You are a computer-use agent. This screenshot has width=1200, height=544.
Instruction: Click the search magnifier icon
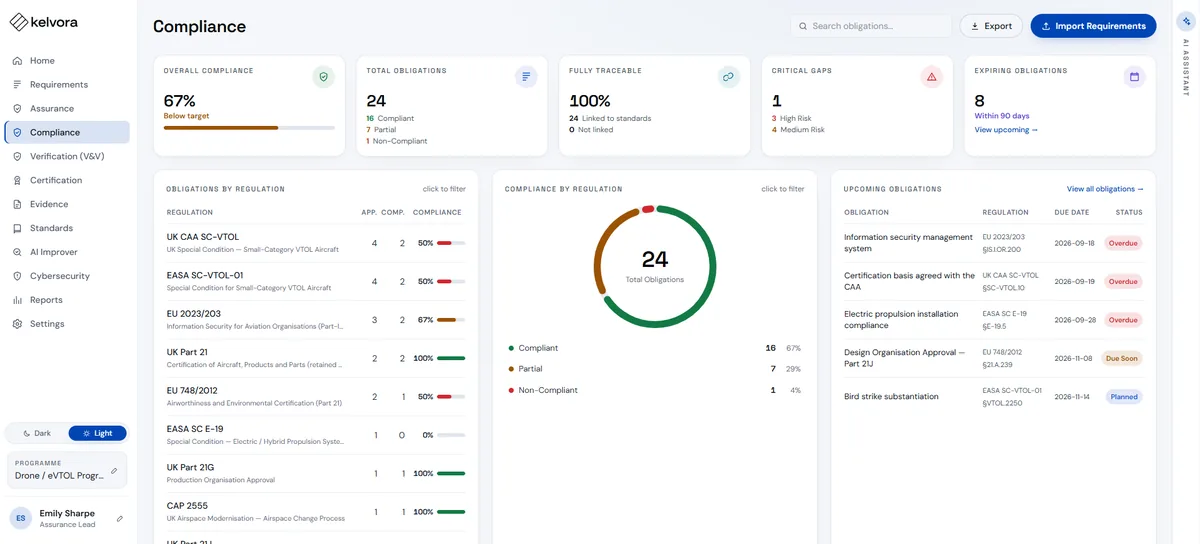[803, 26]
